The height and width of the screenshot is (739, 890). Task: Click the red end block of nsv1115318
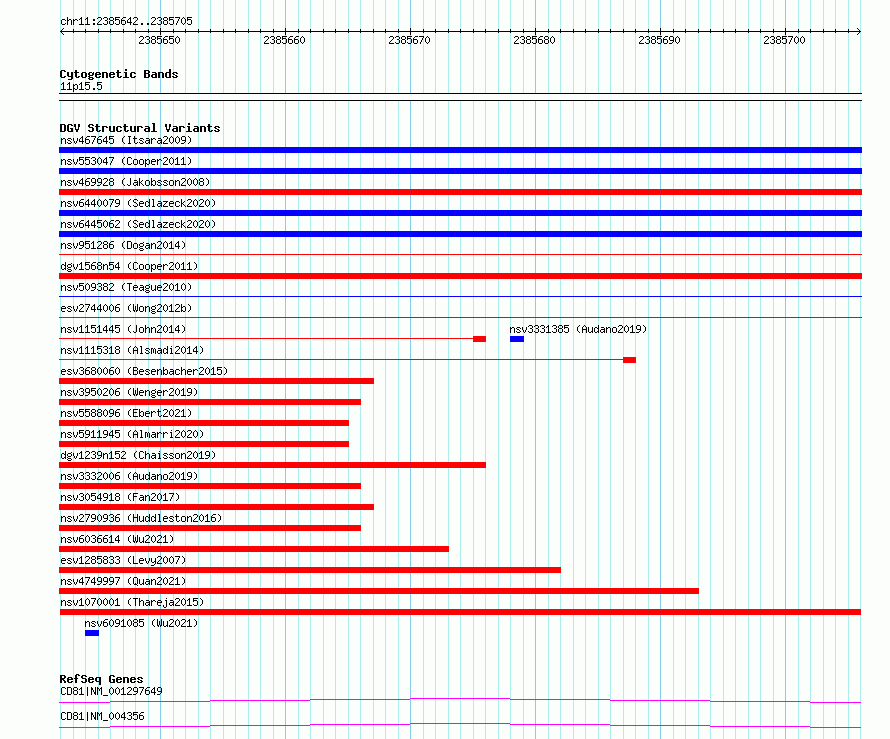[629, 360]
